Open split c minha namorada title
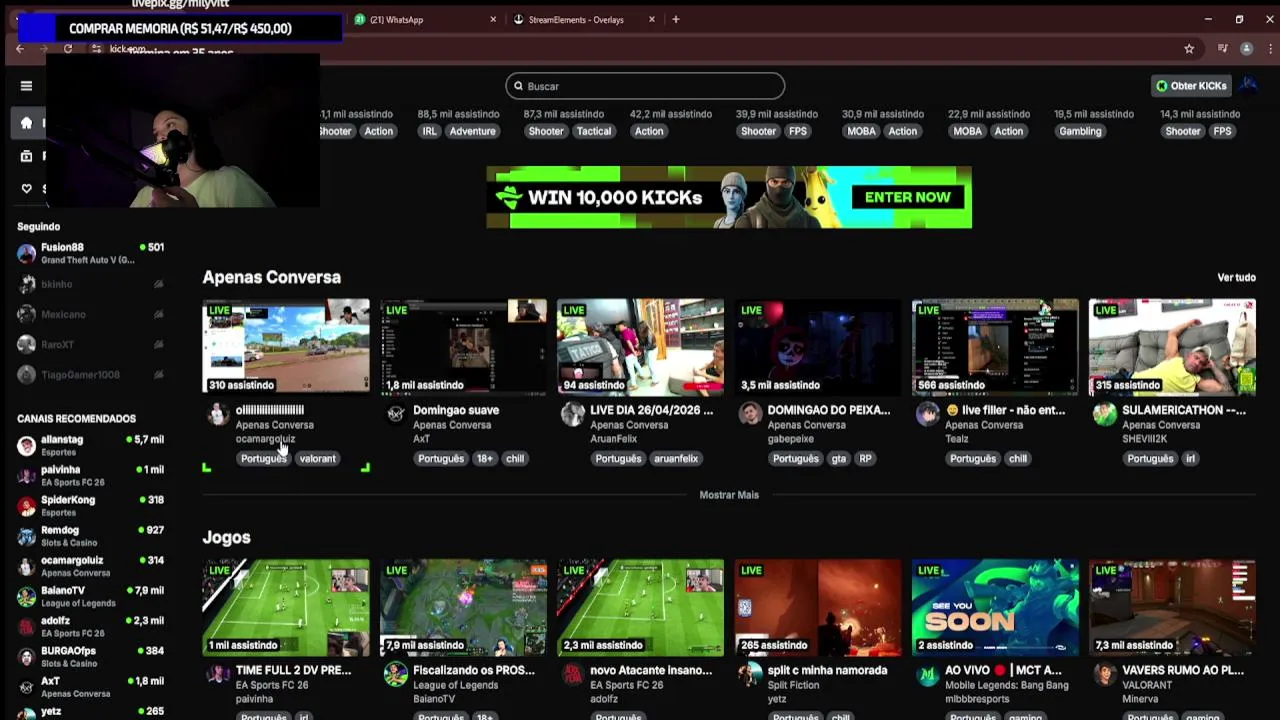 (x=827, y=670)
